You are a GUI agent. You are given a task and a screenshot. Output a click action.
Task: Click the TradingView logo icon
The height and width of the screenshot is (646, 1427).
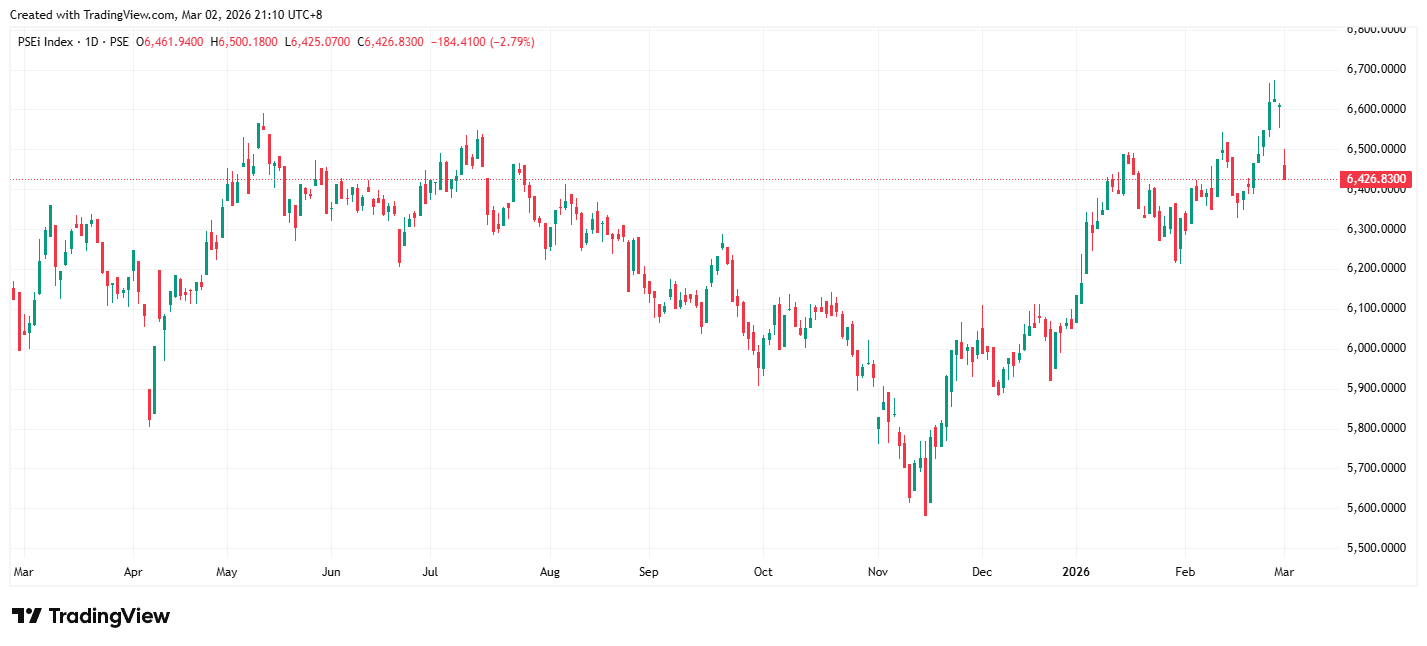[26, 616]
